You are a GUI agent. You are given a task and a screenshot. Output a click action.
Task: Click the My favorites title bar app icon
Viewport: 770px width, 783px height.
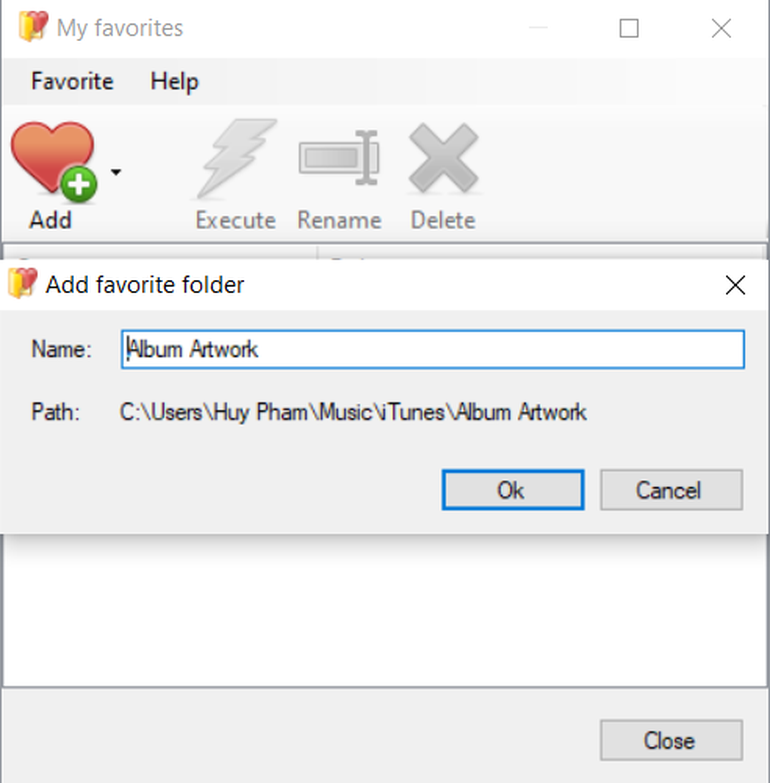tap(33, 26)
